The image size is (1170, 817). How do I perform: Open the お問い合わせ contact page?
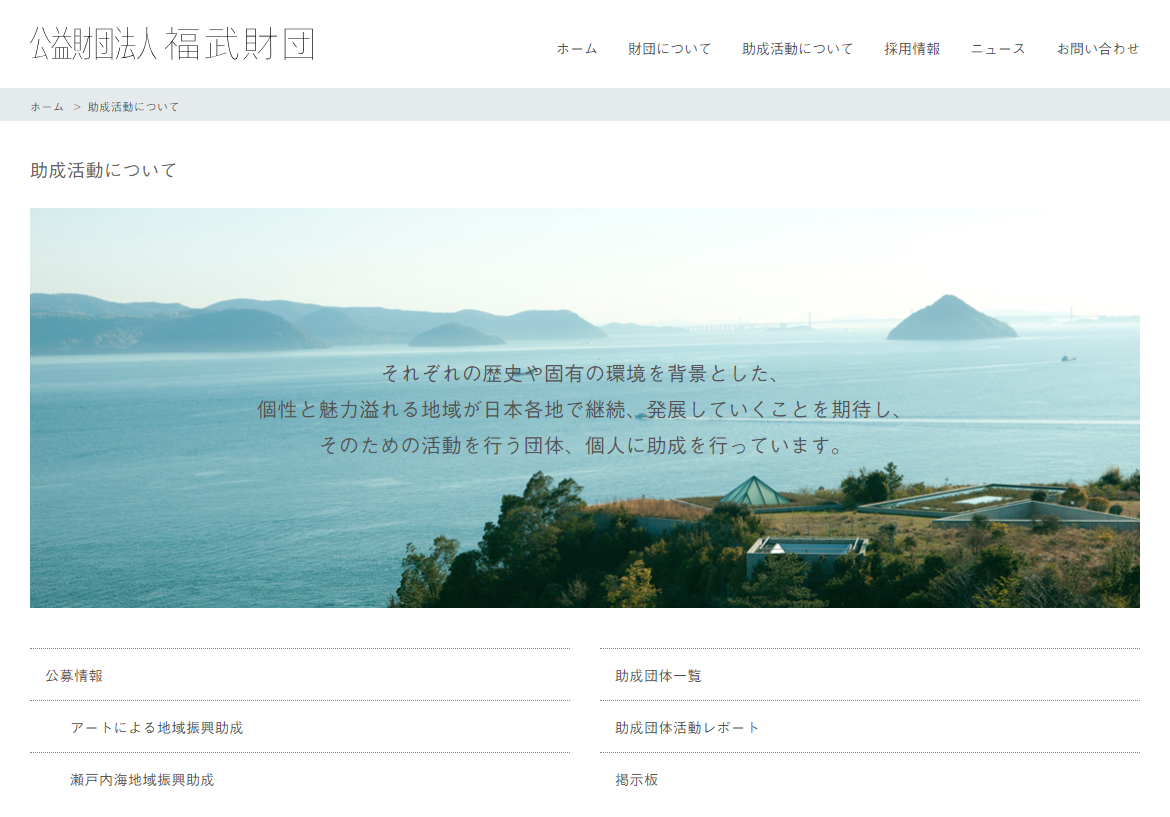1098,49
